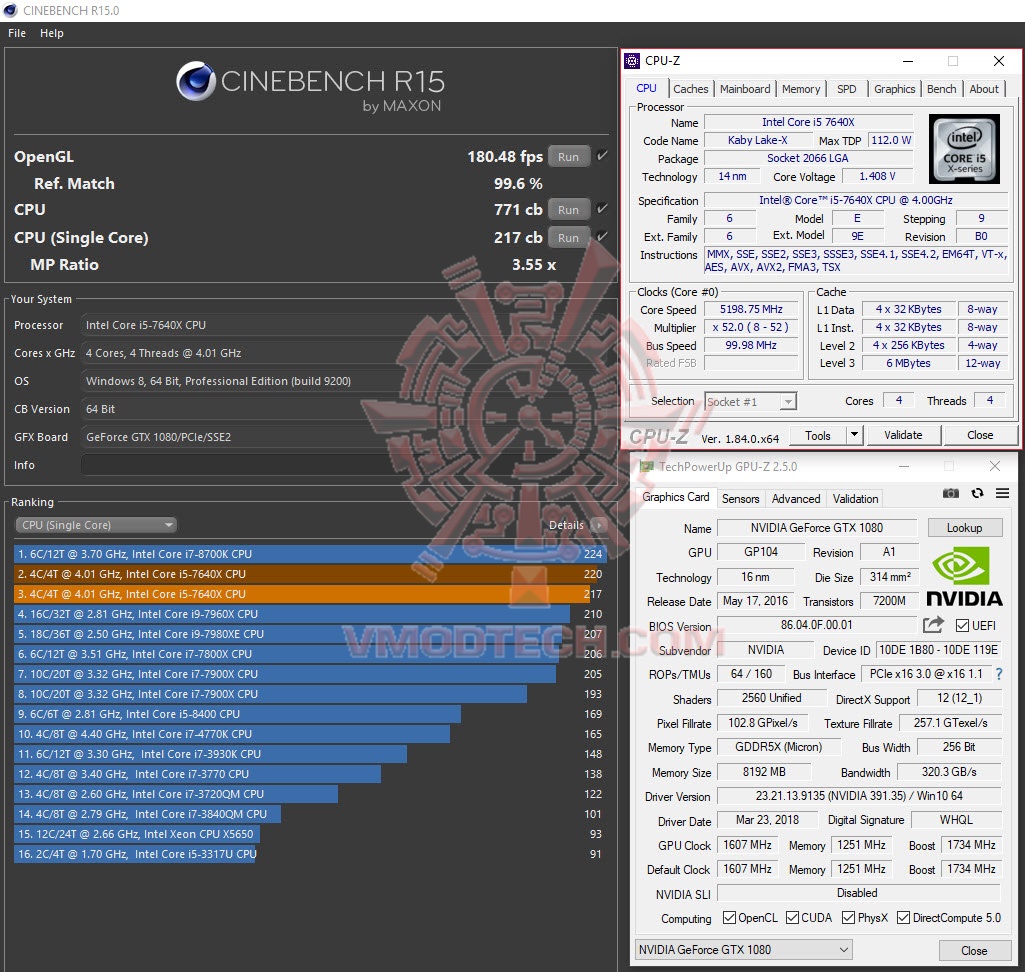Click the Close button in CPU-Z
The width and height of the screenshot is (1025, 972).
coord(979,435)
